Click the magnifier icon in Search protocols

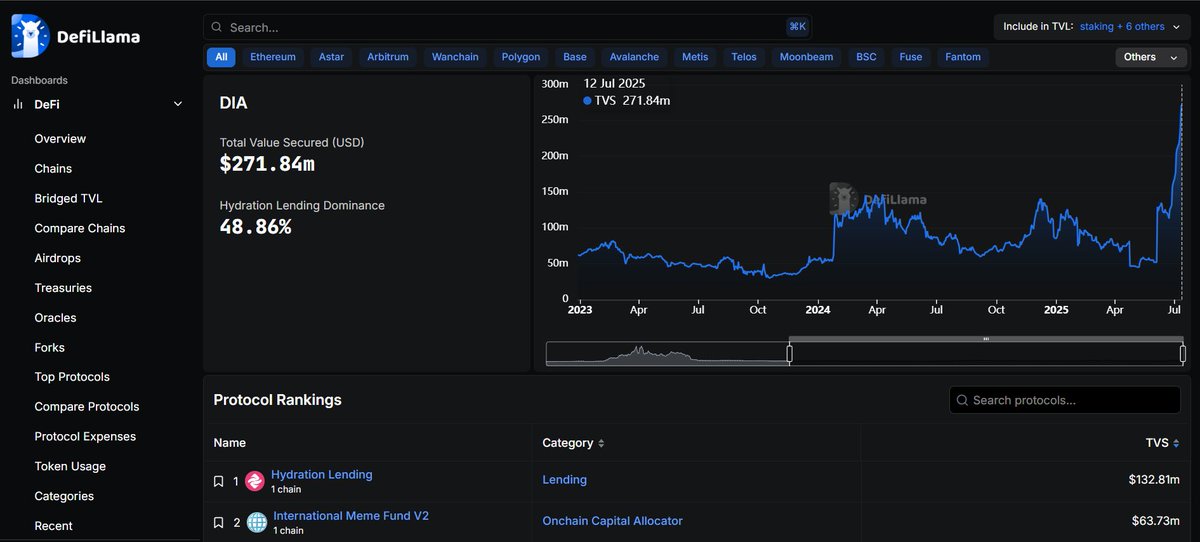tap(963, 400)
